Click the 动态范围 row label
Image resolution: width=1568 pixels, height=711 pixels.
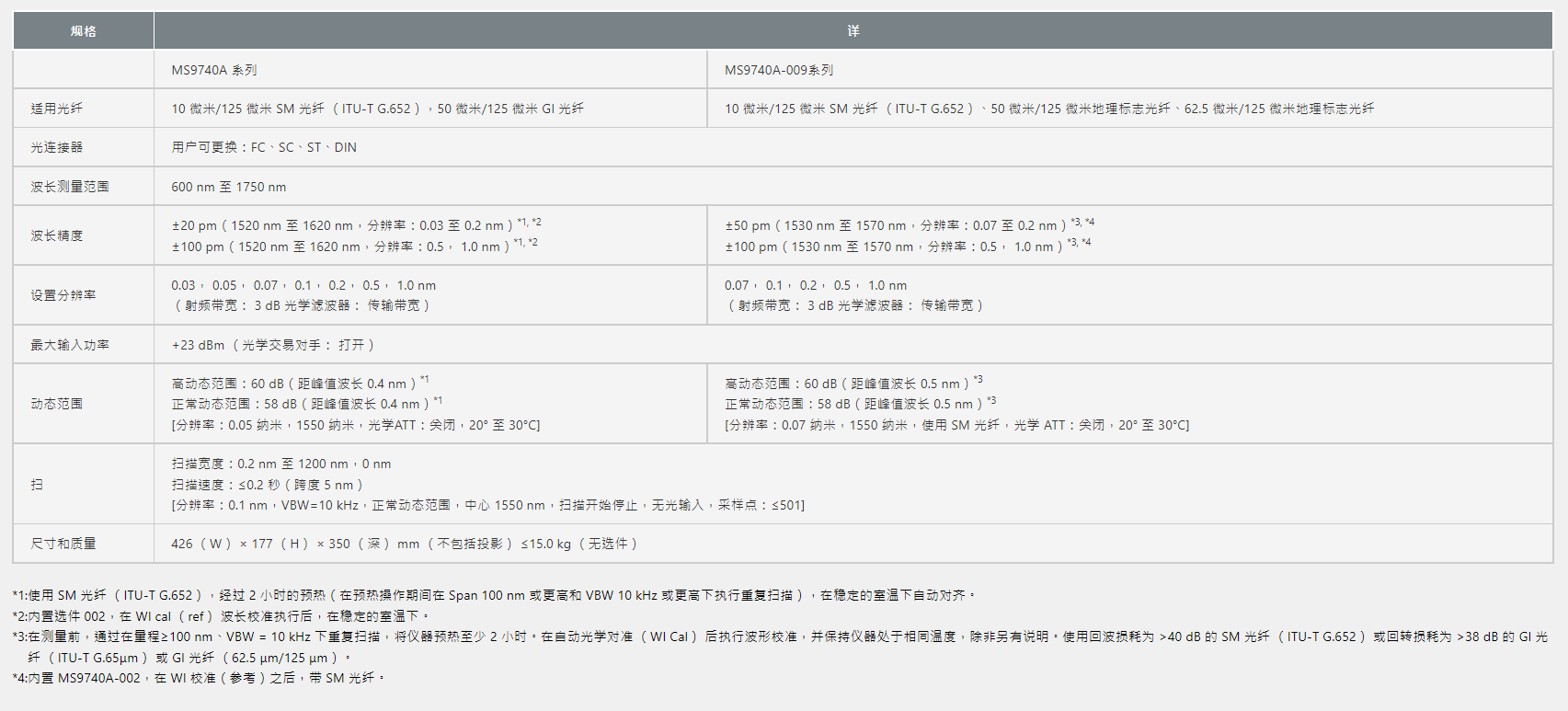click(56, 404)
